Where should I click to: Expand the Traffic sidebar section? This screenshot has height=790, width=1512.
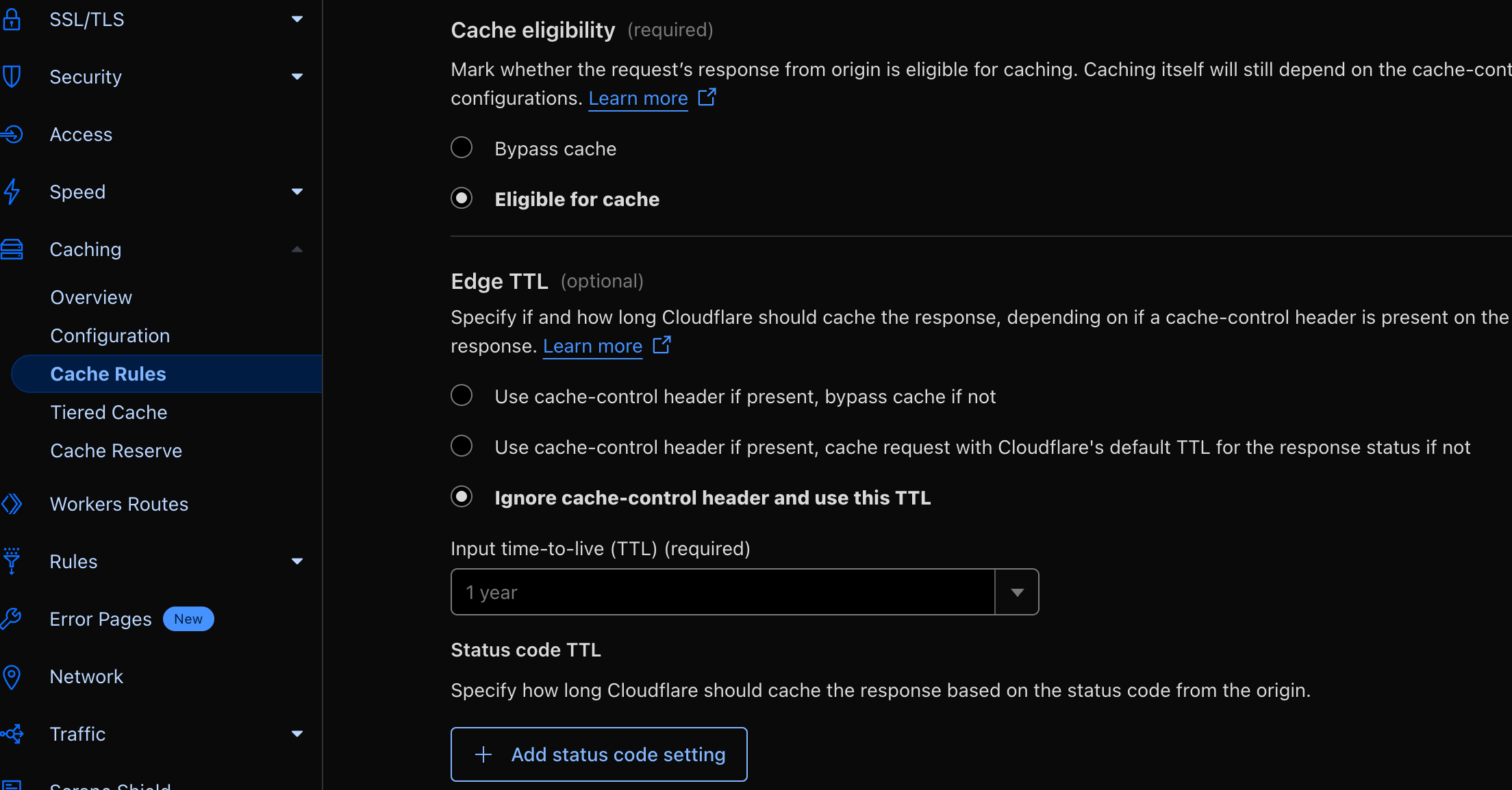point(297,734)
